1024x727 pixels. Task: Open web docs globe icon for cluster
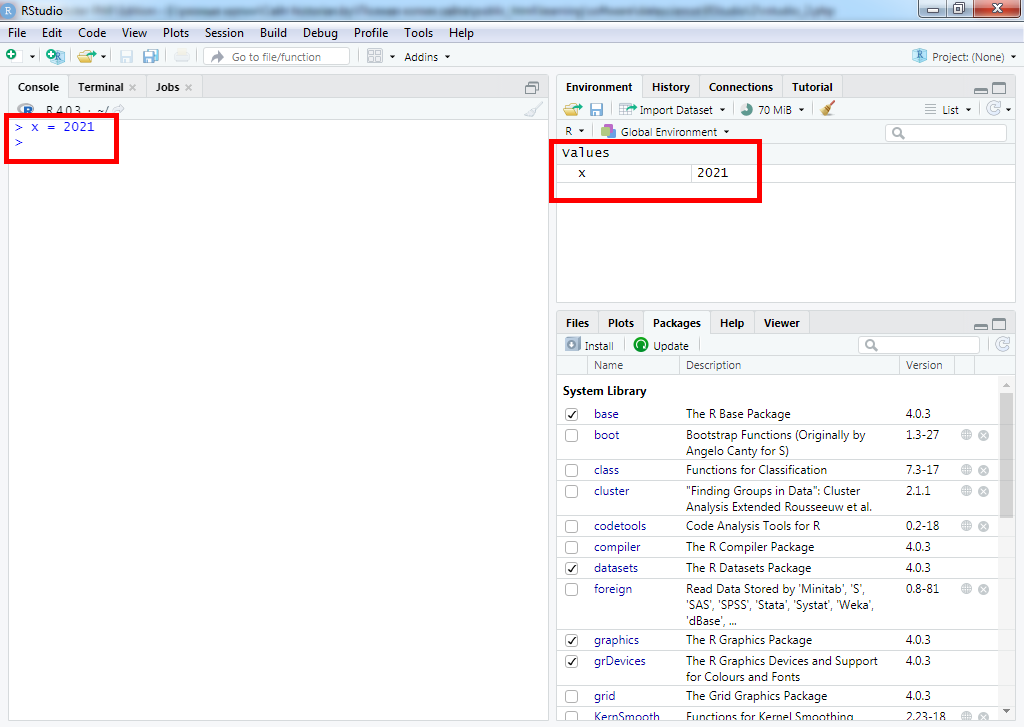coord(966,491)
